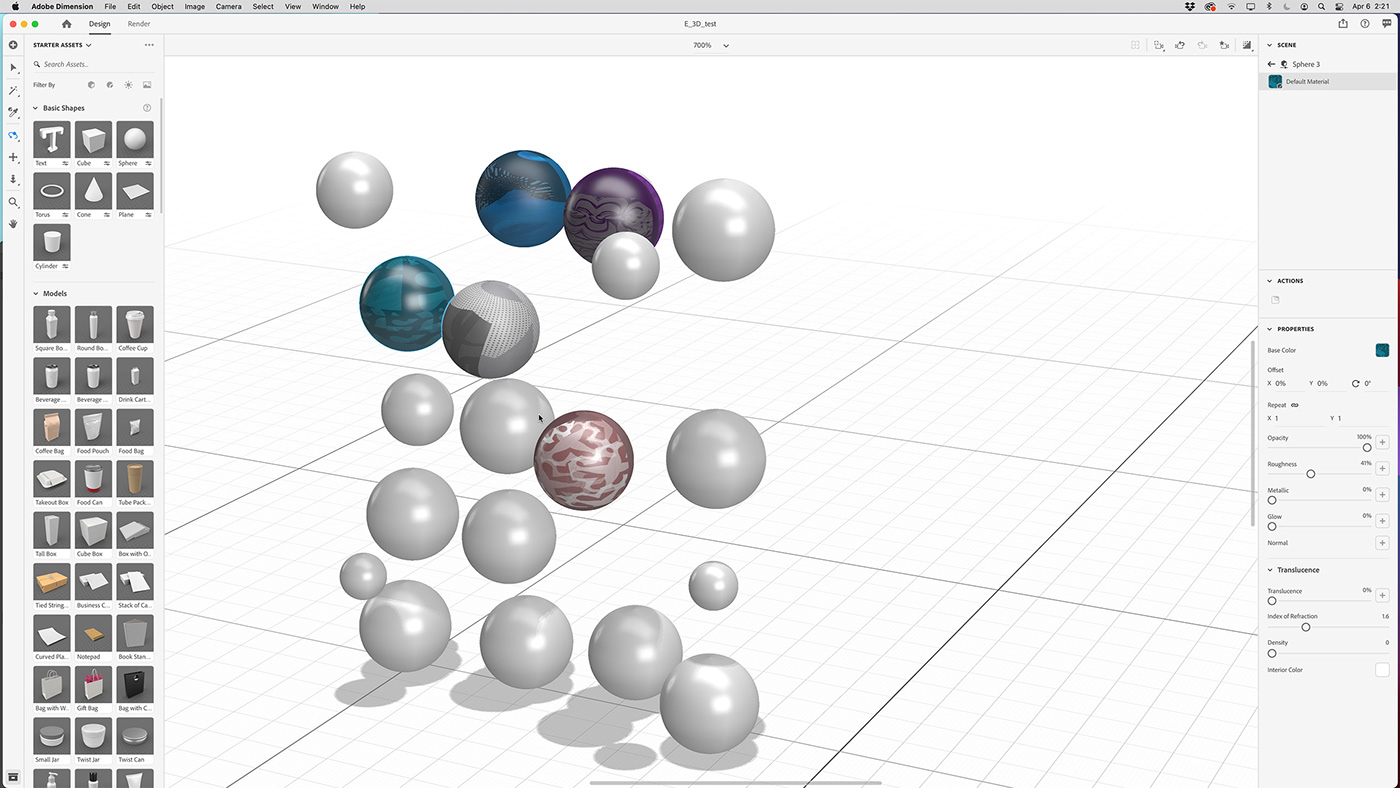Switch to the Design tab

point(100,24)
